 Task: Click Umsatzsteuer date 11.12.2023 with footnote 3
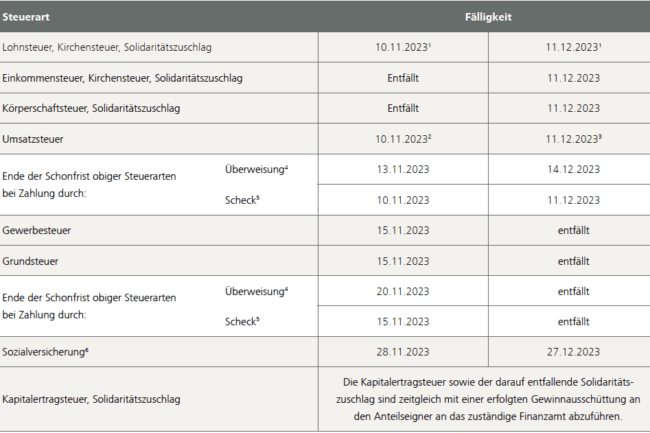[573, 139]
